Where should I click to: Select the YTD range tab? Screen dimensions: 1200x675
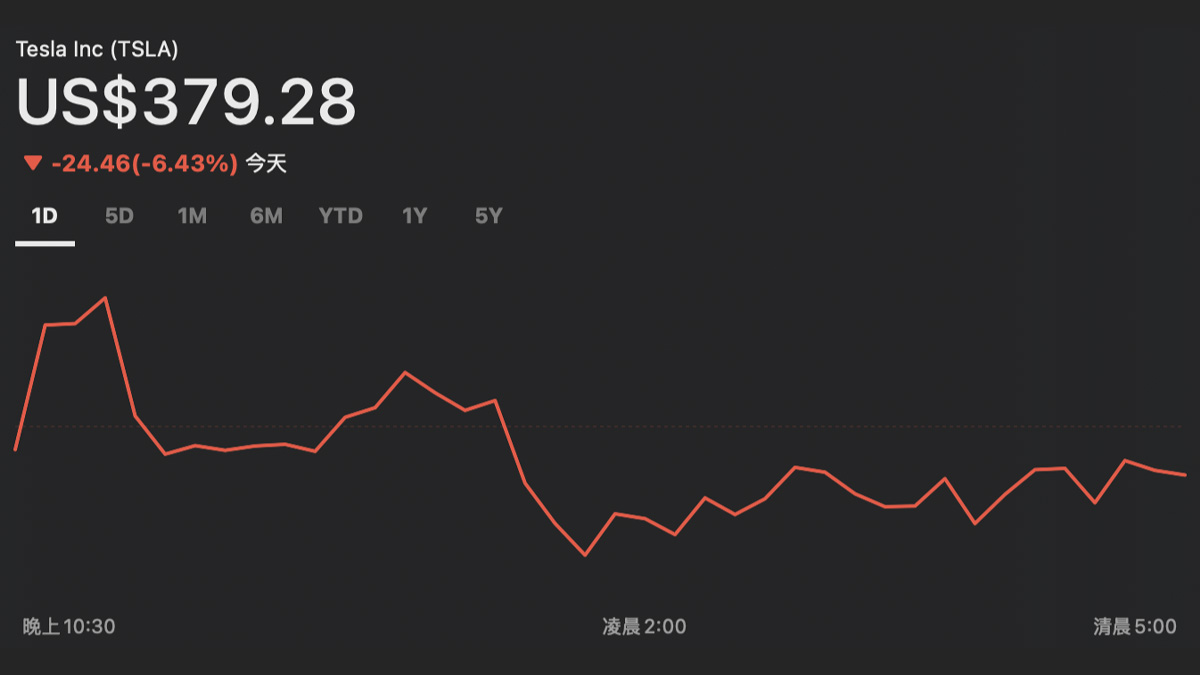[x=340, y=216]
